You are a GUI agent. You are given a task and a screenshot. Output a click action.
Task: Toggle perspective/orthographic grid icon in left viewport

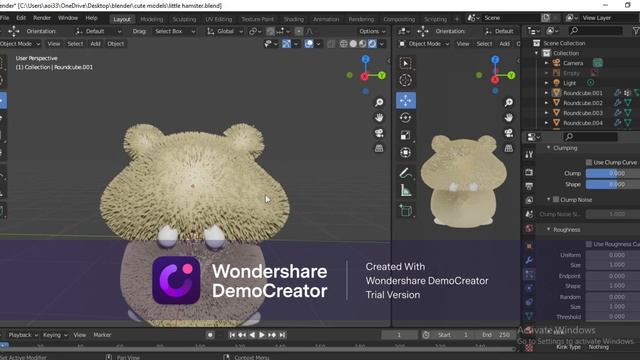(x=379, y=148)
